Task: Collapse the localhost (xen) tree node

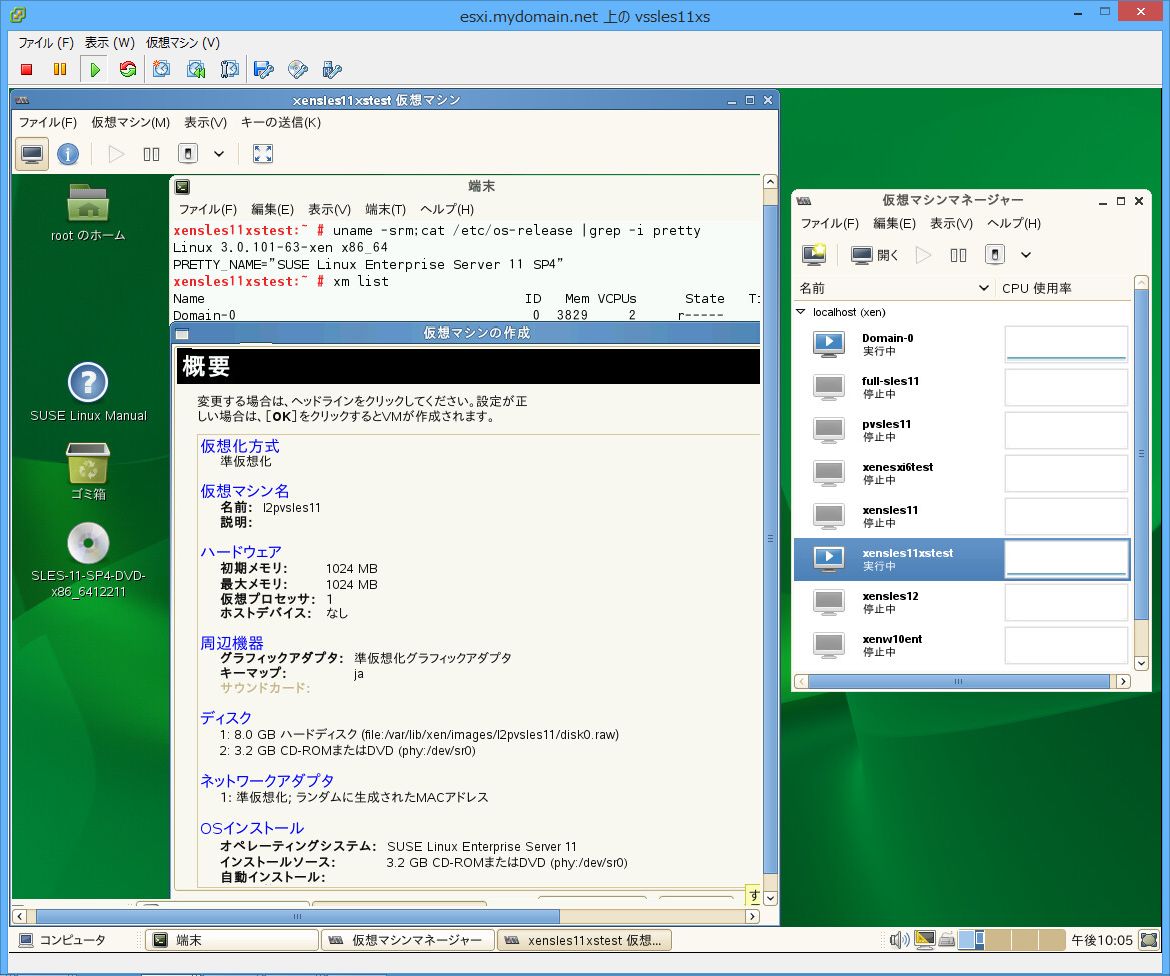Action: (x=801, y=312)
